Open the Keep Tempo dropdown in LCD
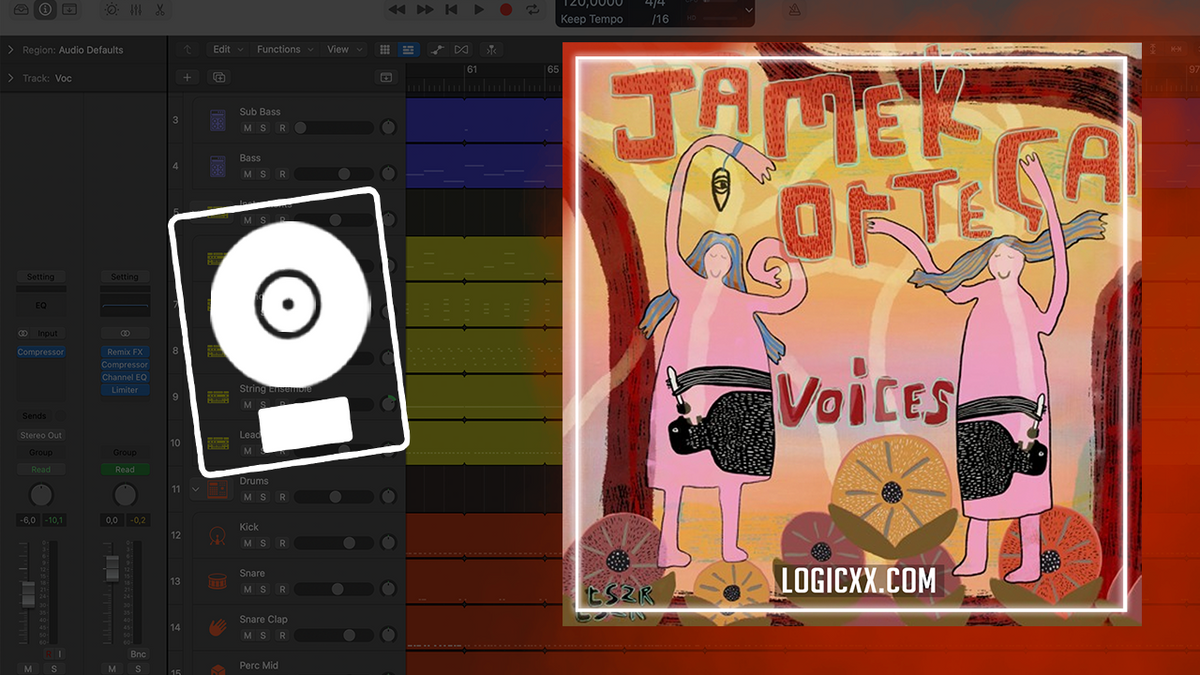 coord(592,19)
